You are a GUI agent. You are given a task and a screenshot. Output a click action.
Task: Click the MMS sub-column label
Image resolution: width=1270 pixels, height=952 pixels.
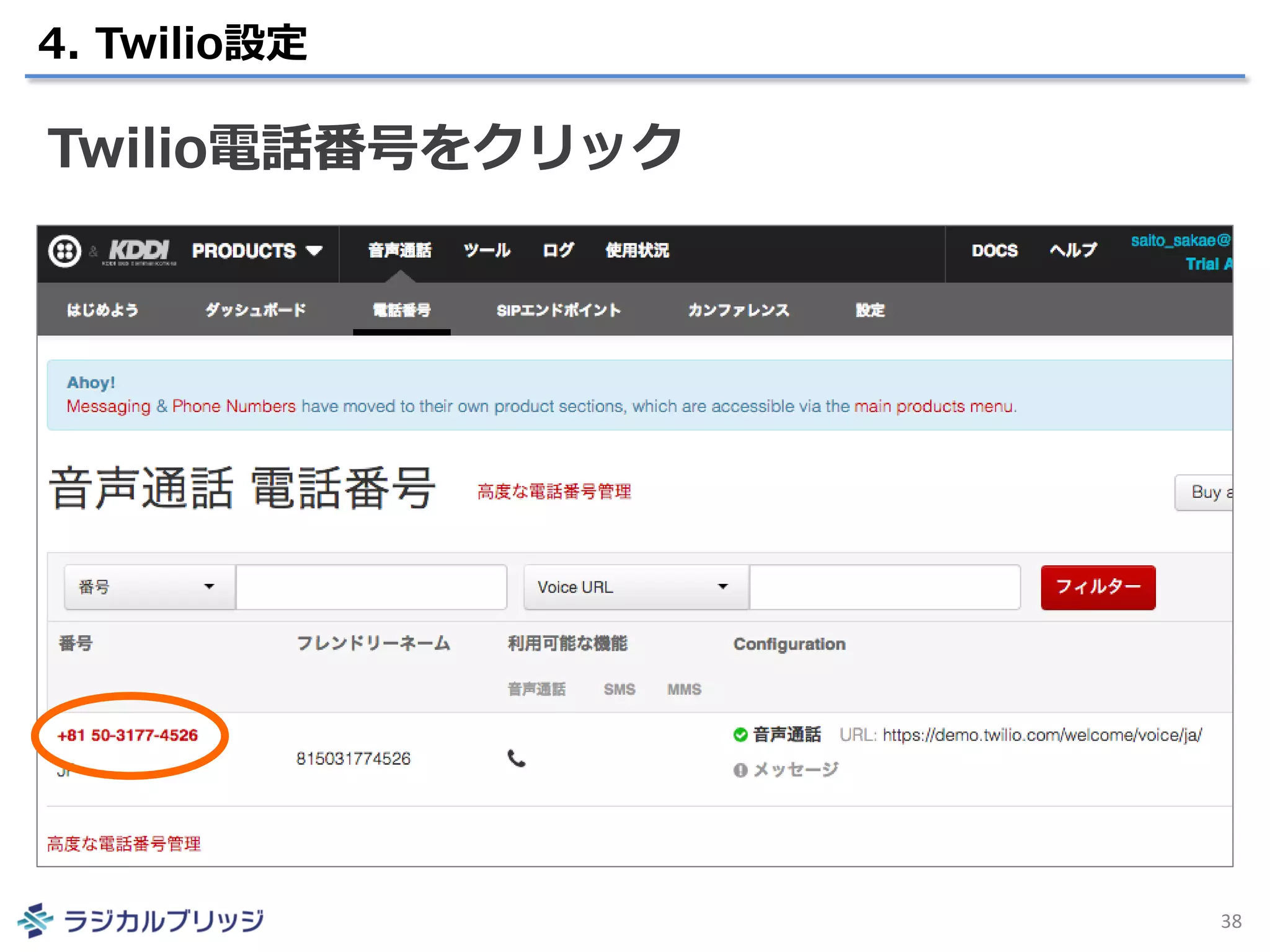[x=684, y=689]
